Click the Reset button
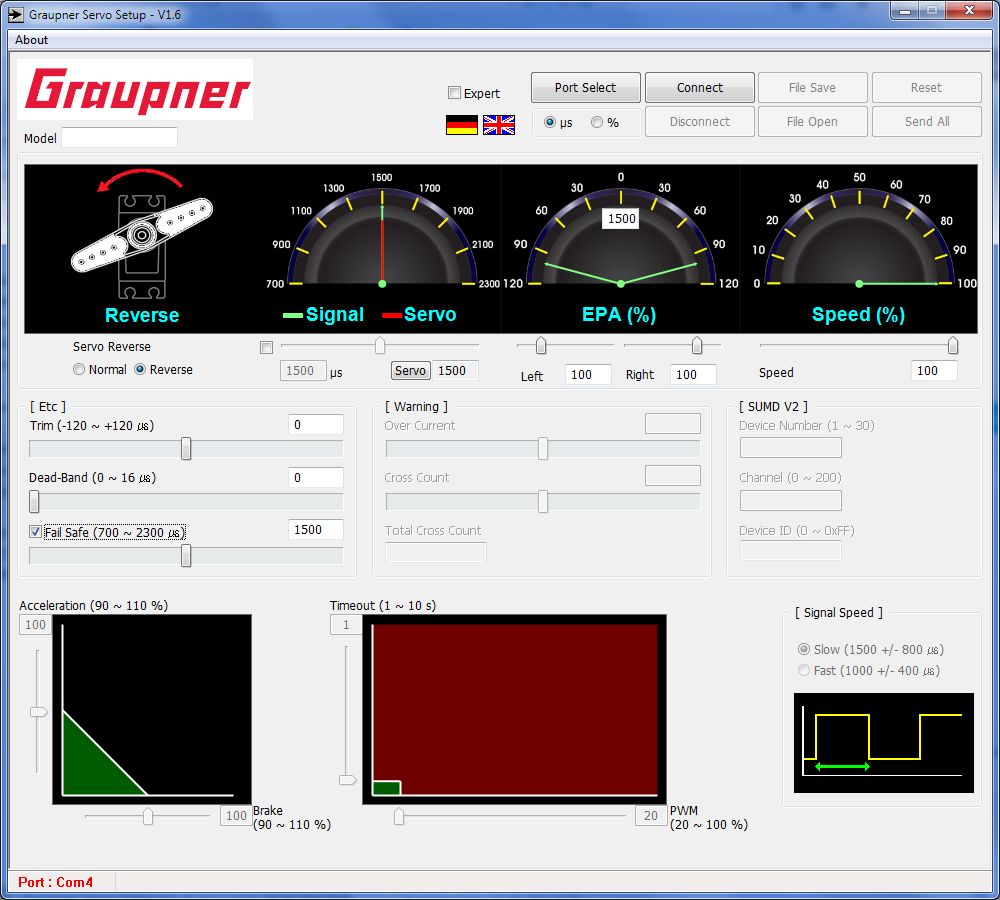This screenshot has width=1000, height=900. coord(927,87)
